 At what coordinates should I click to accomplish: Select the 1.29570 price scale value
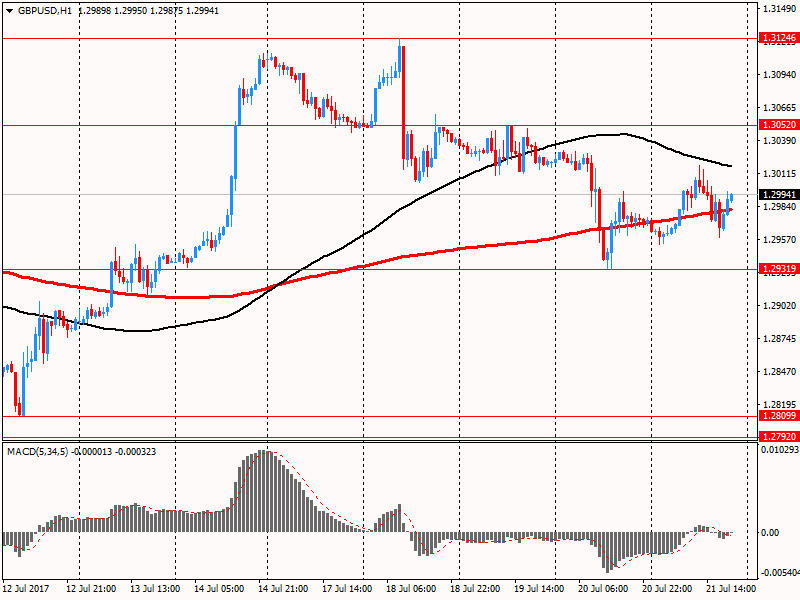point(780,239)
